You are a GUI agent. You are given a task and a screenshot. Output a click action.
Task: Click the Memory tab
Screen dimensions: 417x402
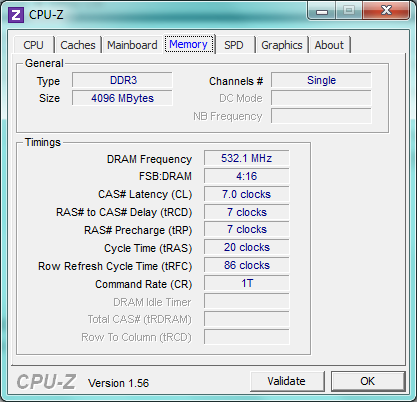pos(189,44)
